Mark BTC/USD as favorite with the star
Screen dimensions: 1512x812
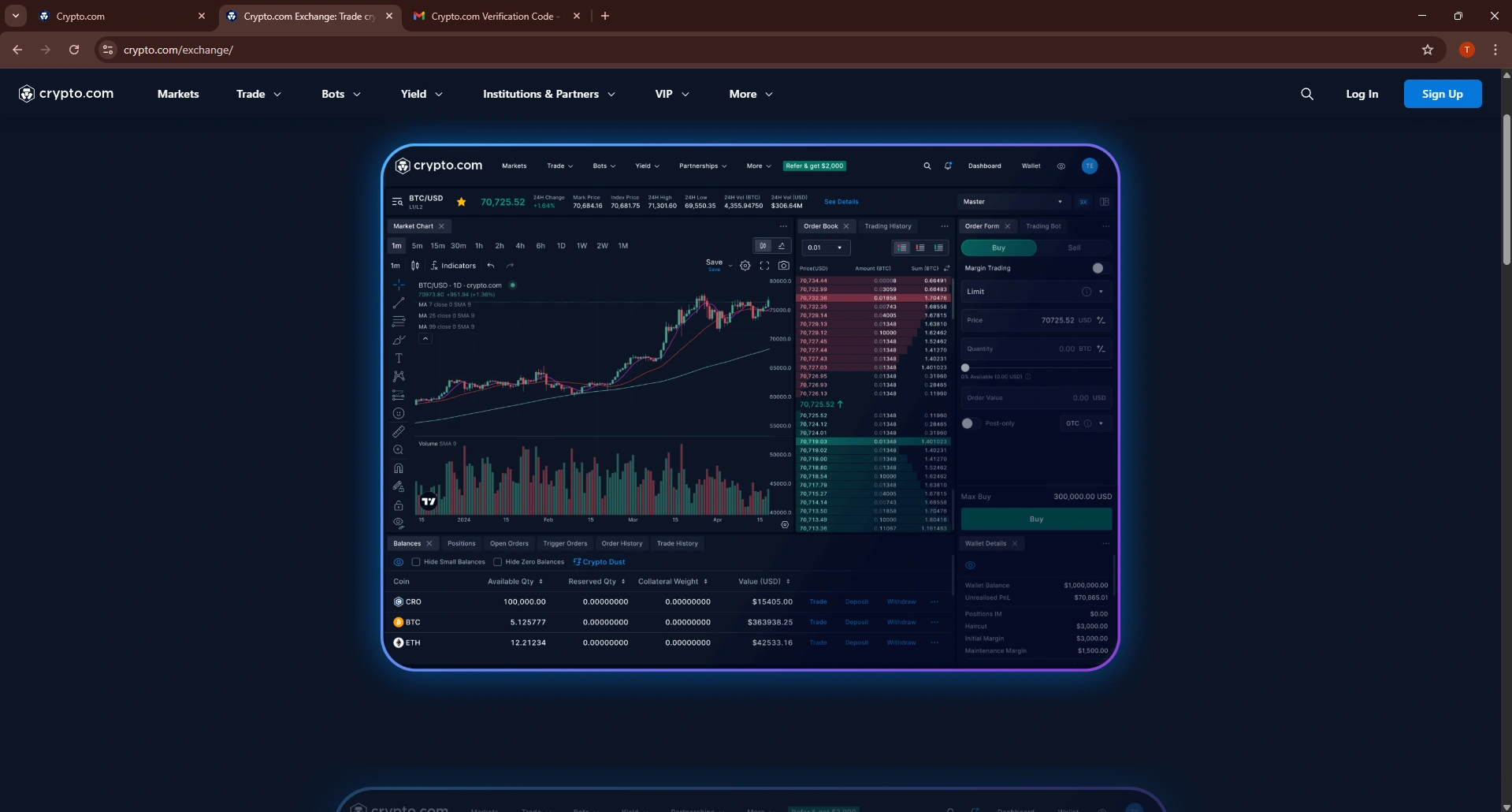coord(462,202)
